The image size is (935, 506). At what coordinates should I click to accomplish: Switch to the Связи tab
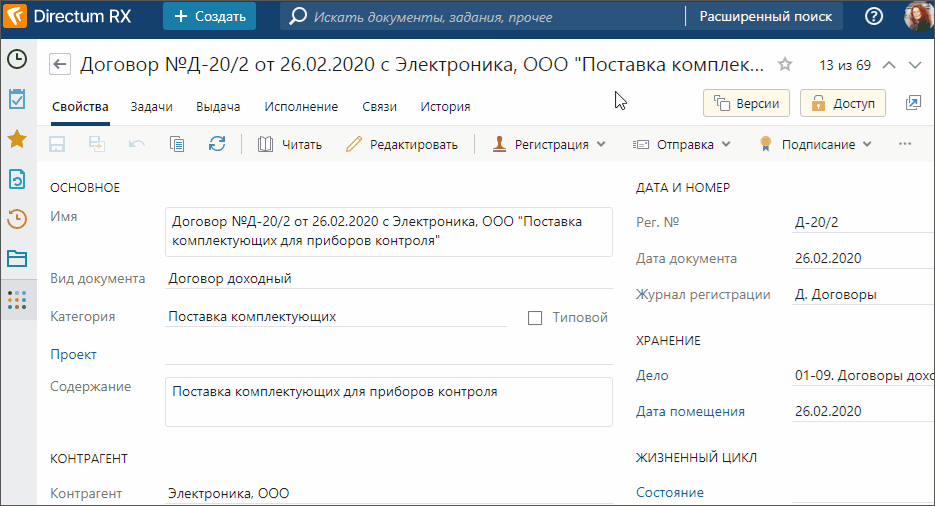tap(379, 107)
